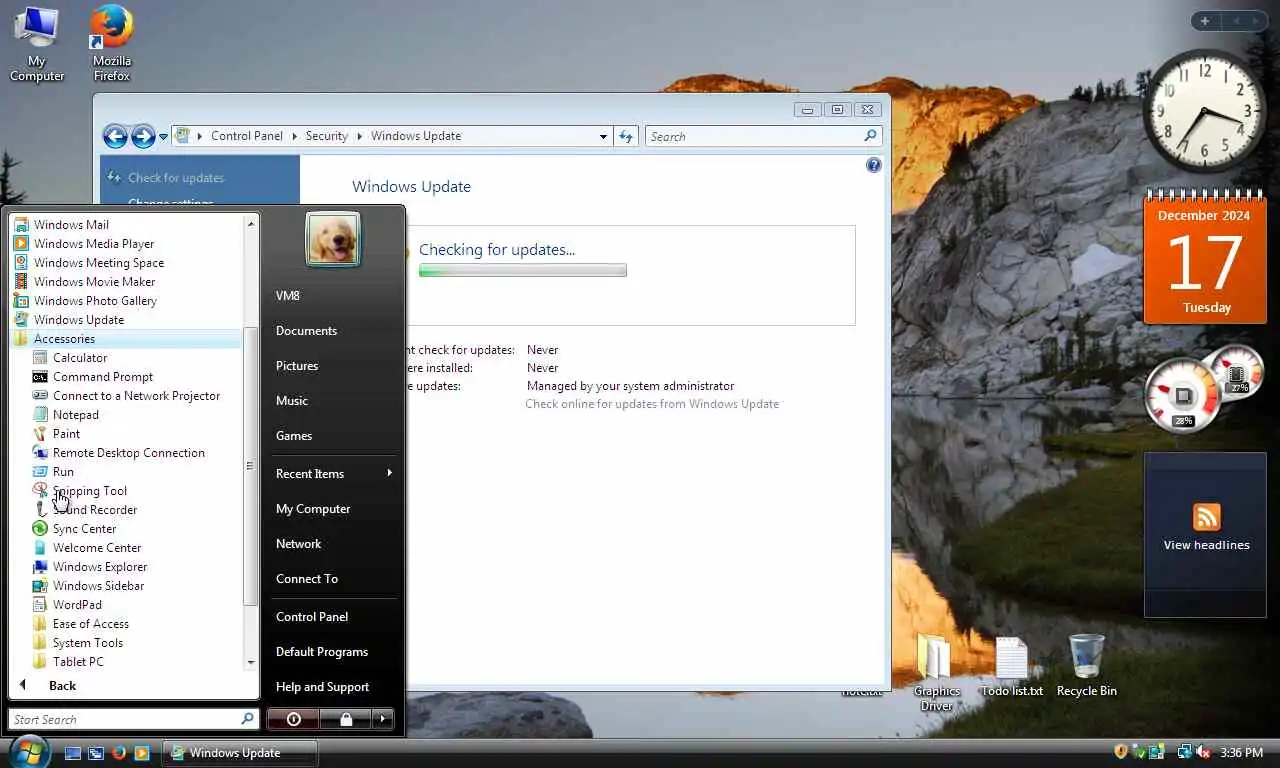Click the security shield tray icon
This screenshot has width=1280, height=768.
pyautogui.click(x=1121, y=752)
